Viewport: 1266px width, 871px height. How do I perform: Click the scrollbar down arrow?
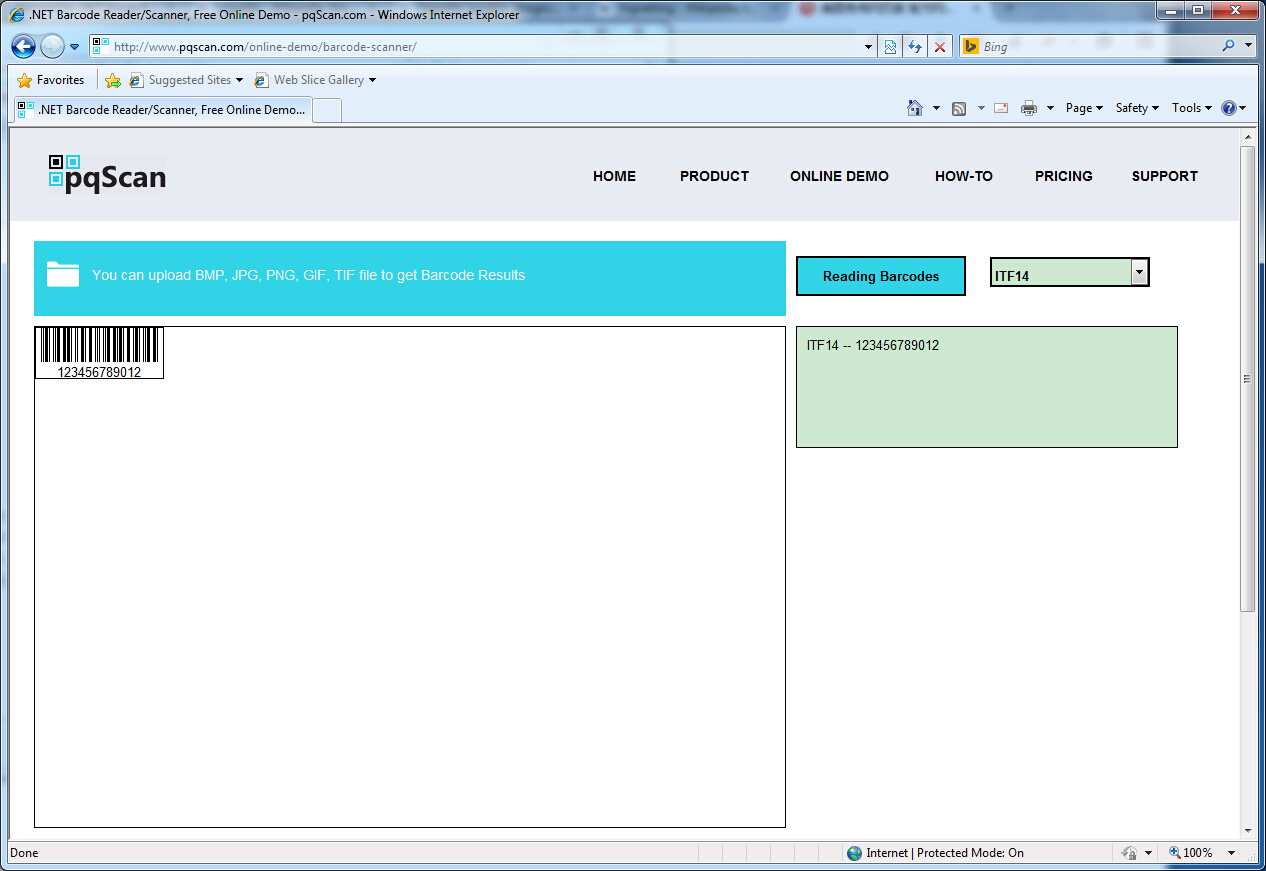[x=1247, y=830]
